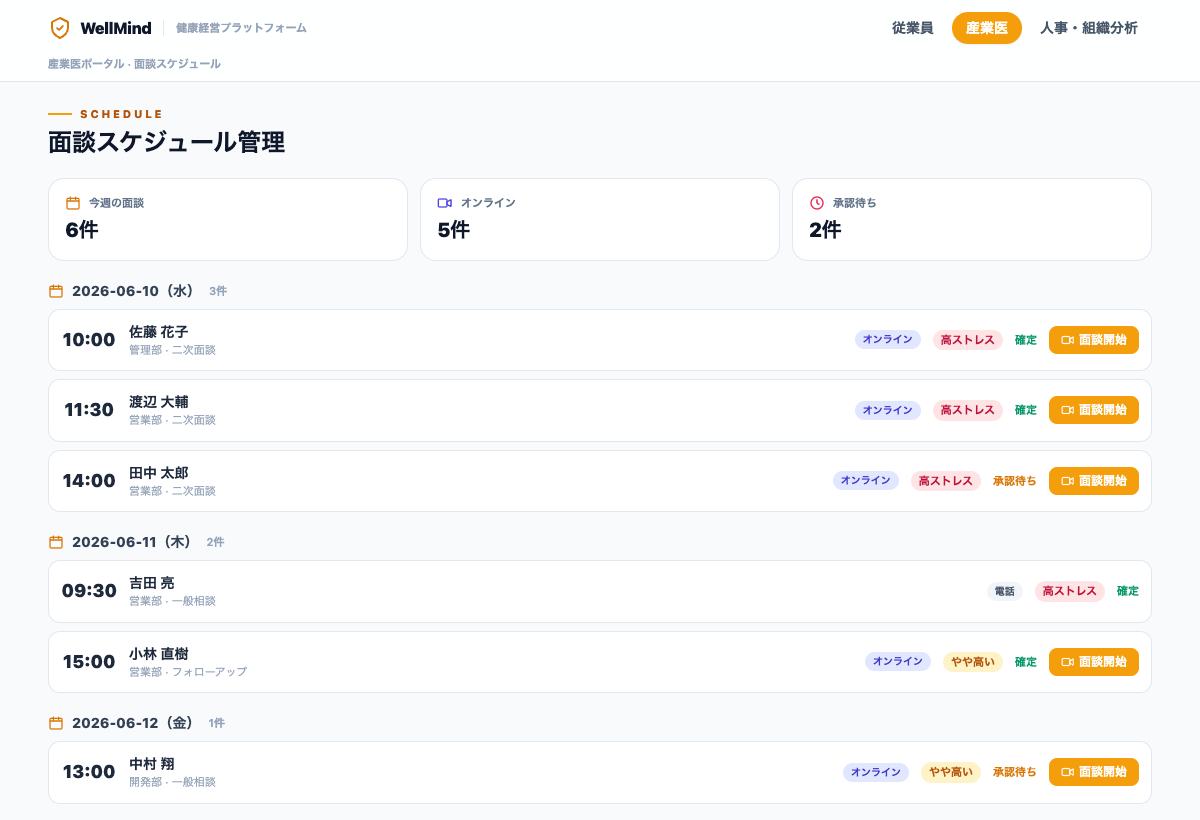Image resolution: width=1200 pixels, height=820 pixels.
Task: Click calendar icon beside 2026-06-11（木）
Action: (56, 542)
